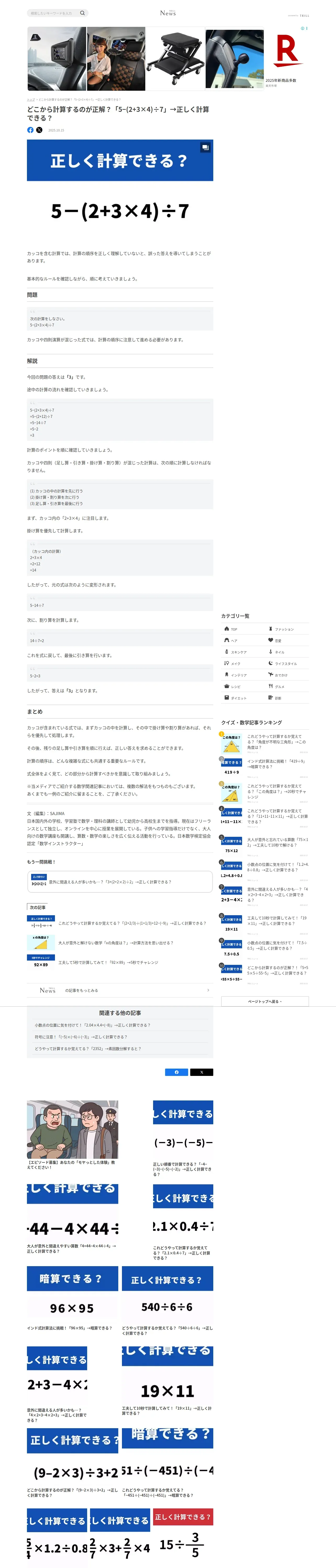Image resolution: width=336 pixels, height=1568 pixels.
Task: Open the ad info icon above Rakuten banner
Action: click(x=303, y=28)
